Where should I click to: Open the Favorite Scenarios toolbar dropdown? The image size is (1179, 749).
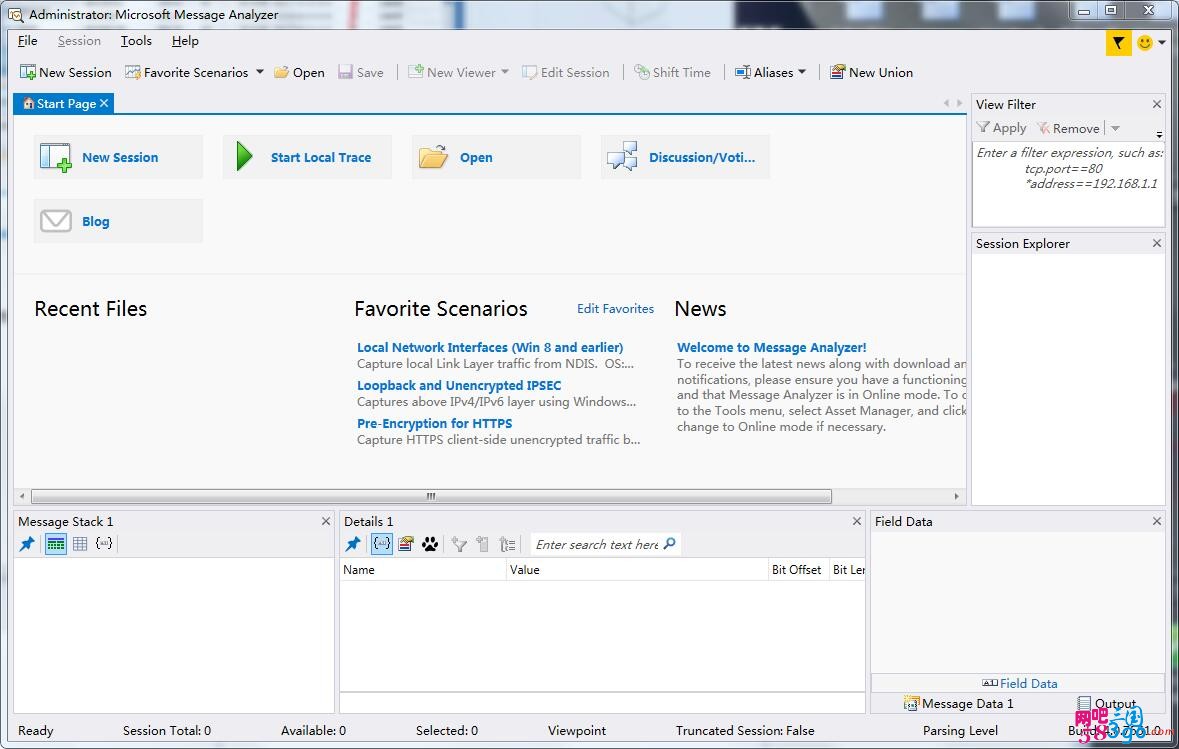tap(259, 72)
